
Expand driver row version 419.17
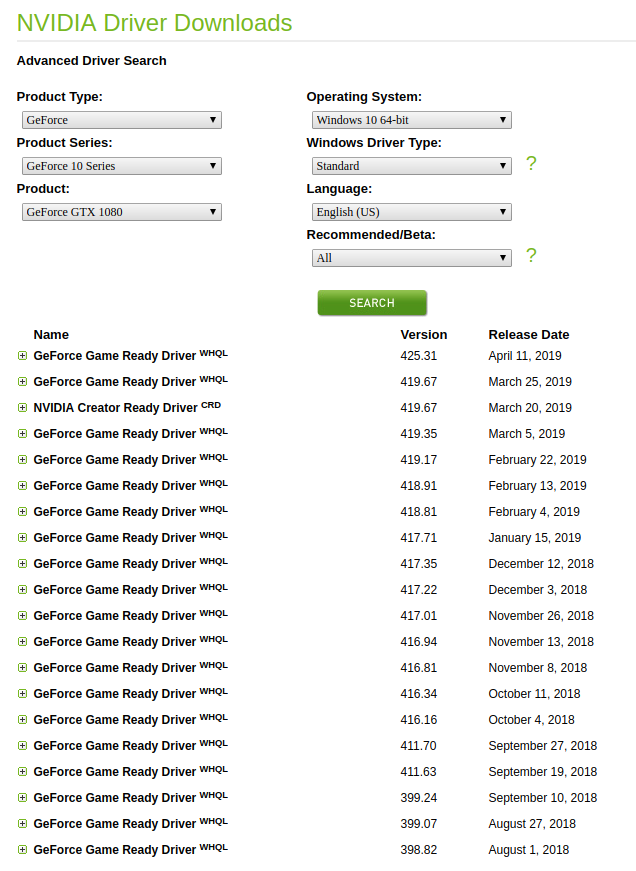click(22, 460)
